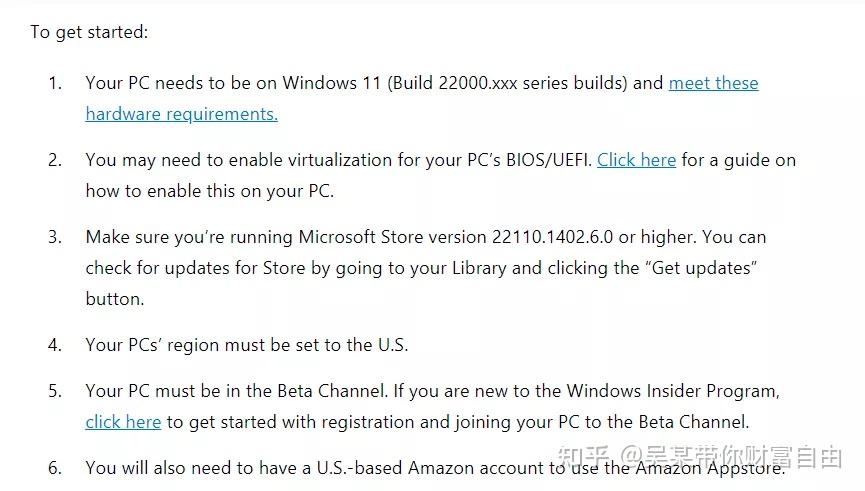Screen dimensions: 865x491
Task: Click the sentence about the PC's region
Action: [246, 345]
